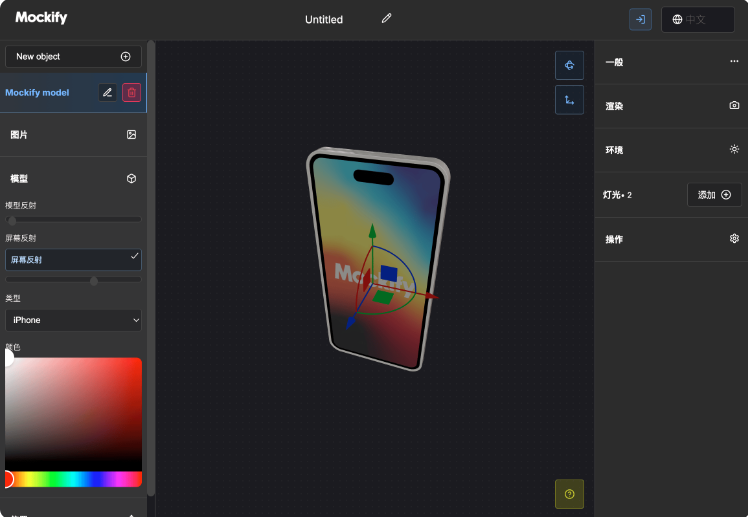The image size is (748, 517).
Task: Collapse the 模型 section
Action: click(x=73, y=178)
